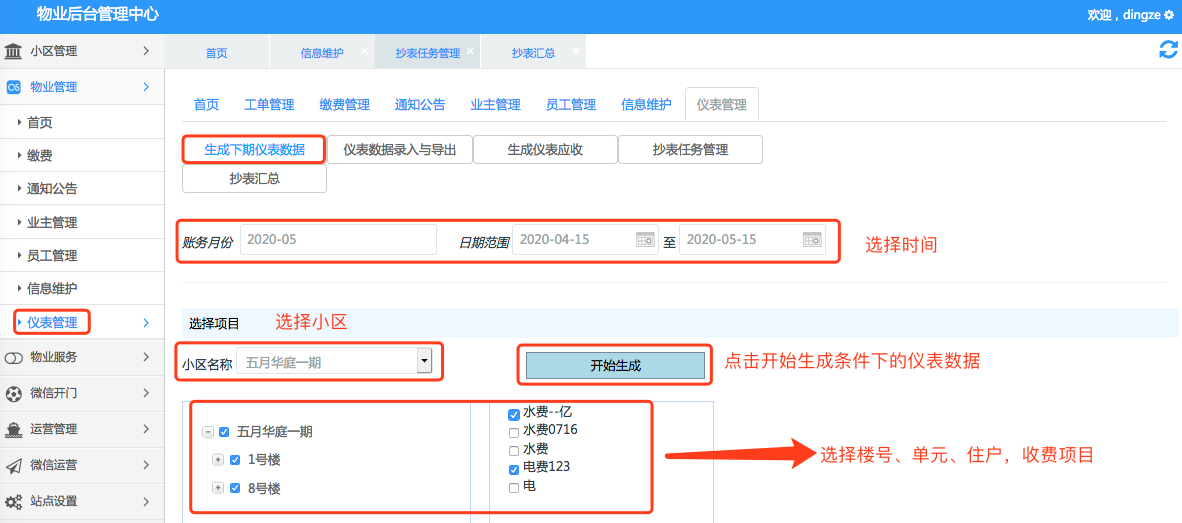Open the 通知公告 inner tab
1182x523 pixels.
click(x=420, y=105)
